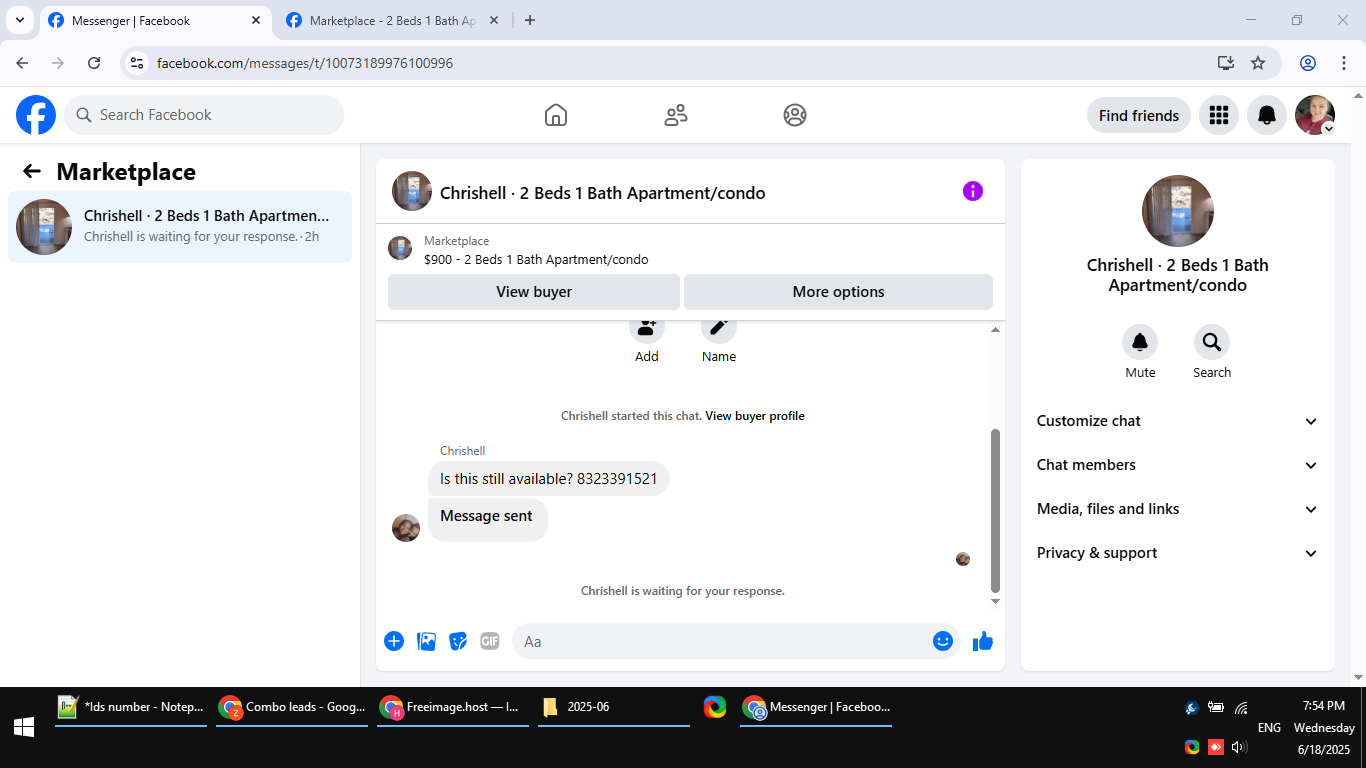Open the Friends icon in top navigation
Image resolution: width=1366 pixels, height=768 pixels.
[676, 115]
